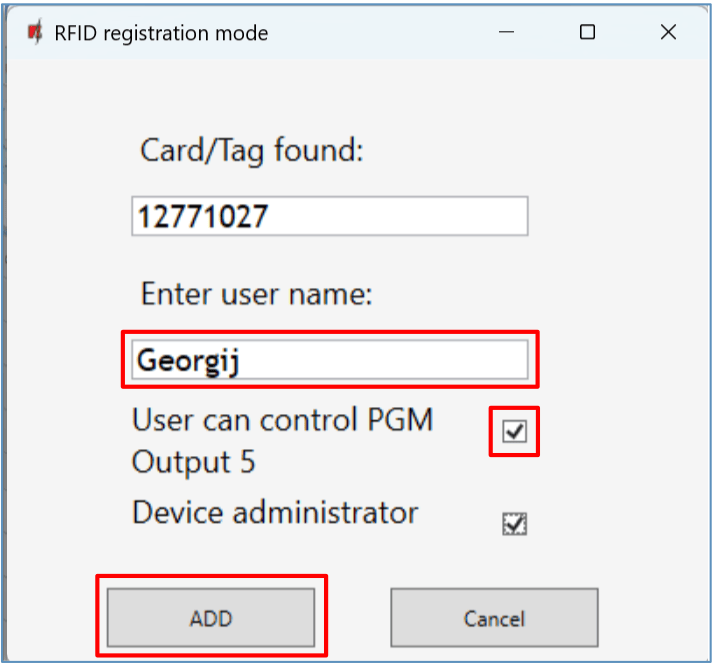Click the RFID app icon in title bar
This screenshot has height=666, width=714.
click(35, 32)
